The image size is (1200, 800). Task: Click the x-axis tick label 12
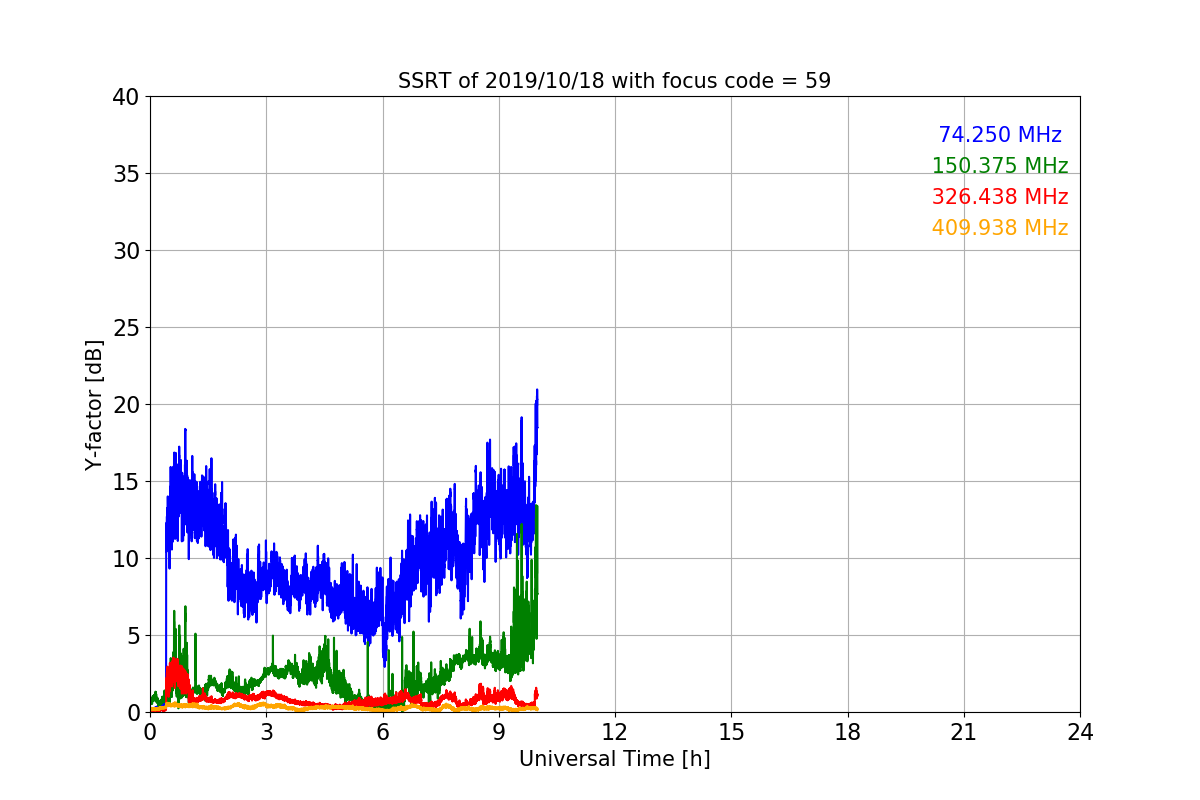(615, 732)
